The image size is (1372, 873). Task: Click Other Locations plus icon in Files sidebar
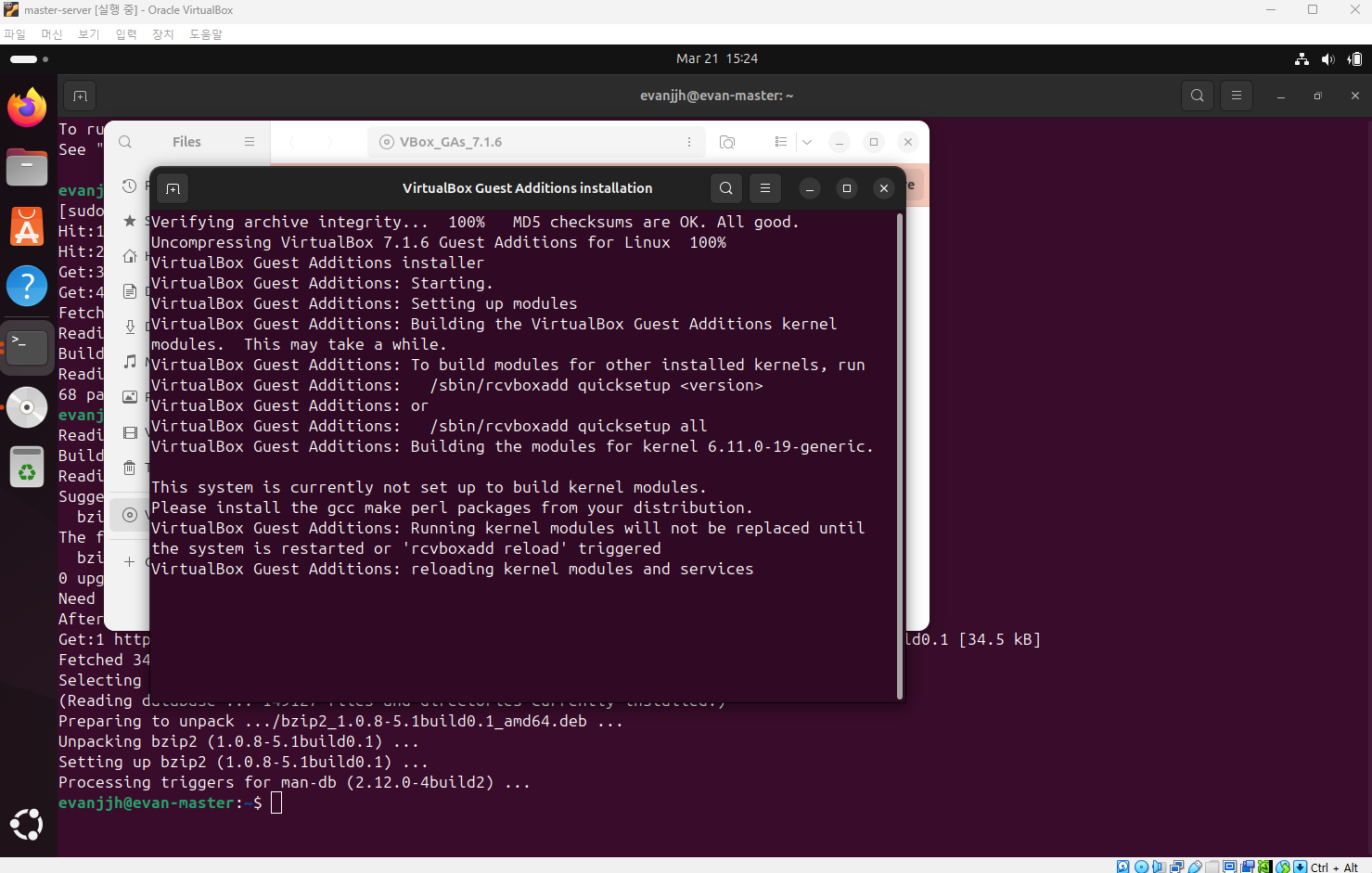pyautogui.click(x=130, y=561)
